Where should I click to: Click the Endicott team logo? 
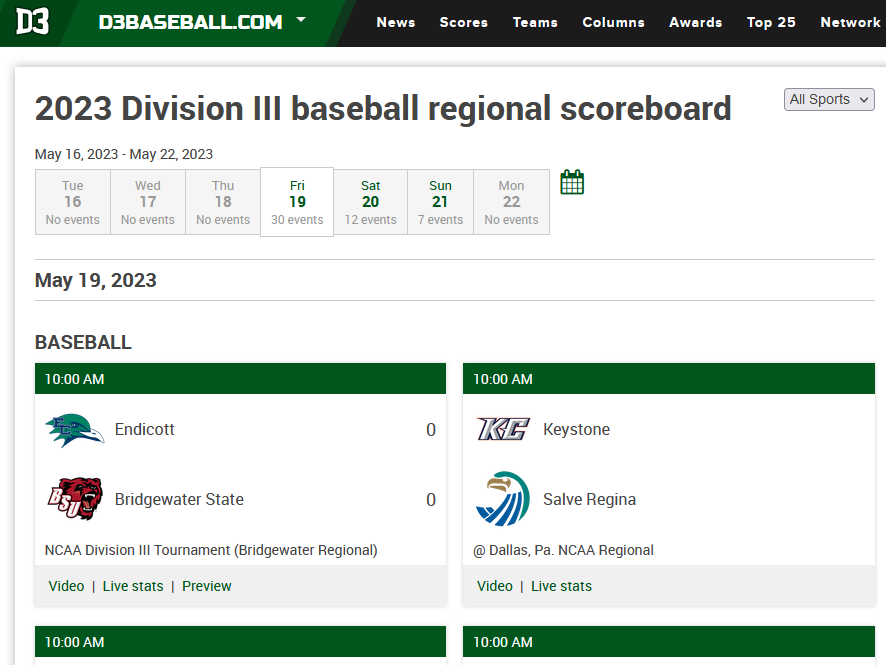(x=75, y=430)
